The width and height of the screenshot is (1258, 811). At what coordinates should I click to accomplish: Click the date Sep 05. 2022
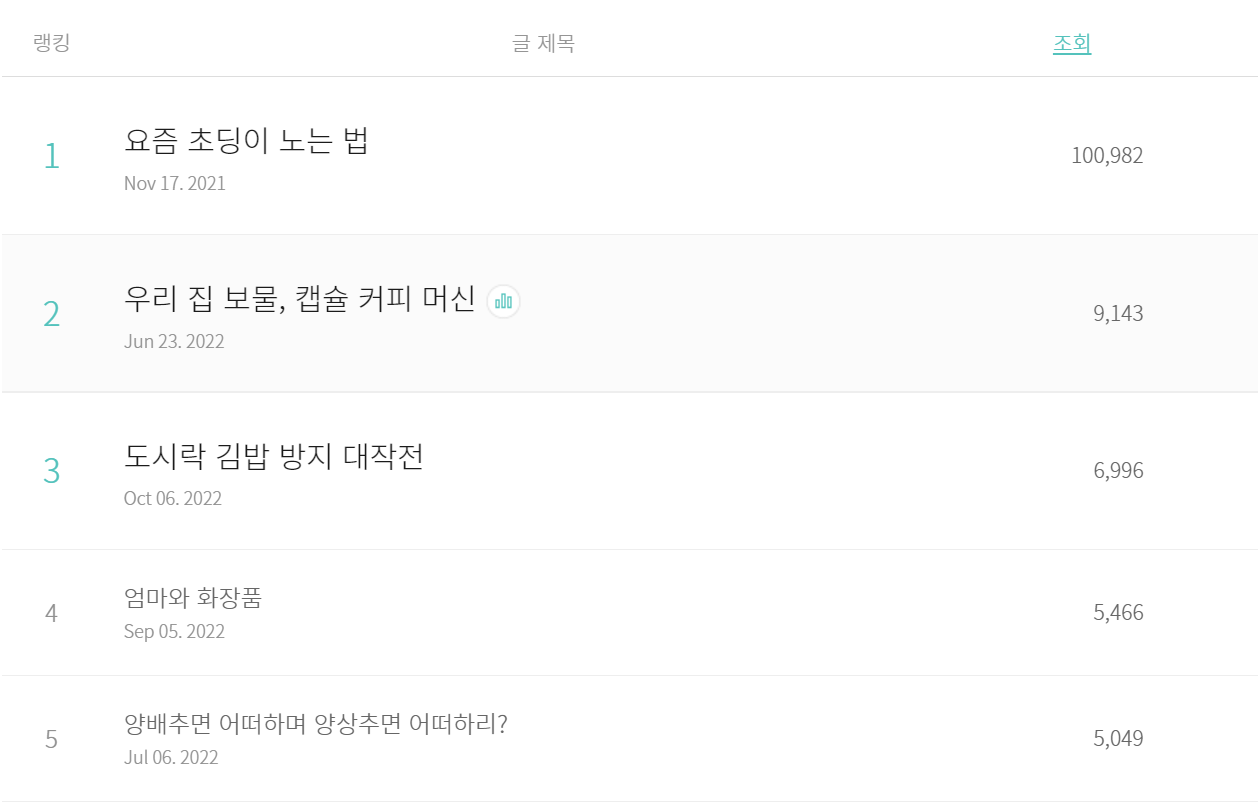(174, 632)
